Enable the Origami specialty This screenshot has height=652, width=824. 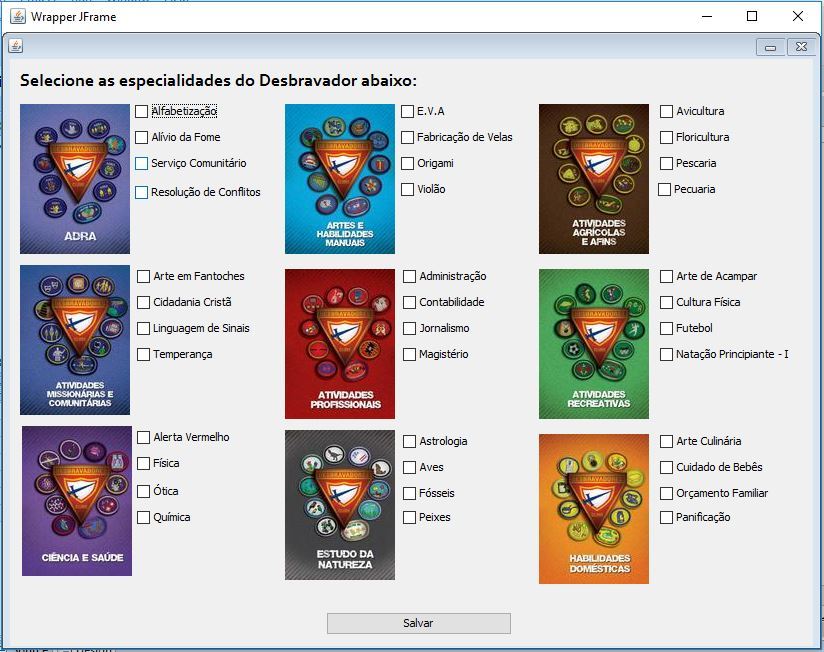point(407,163)
